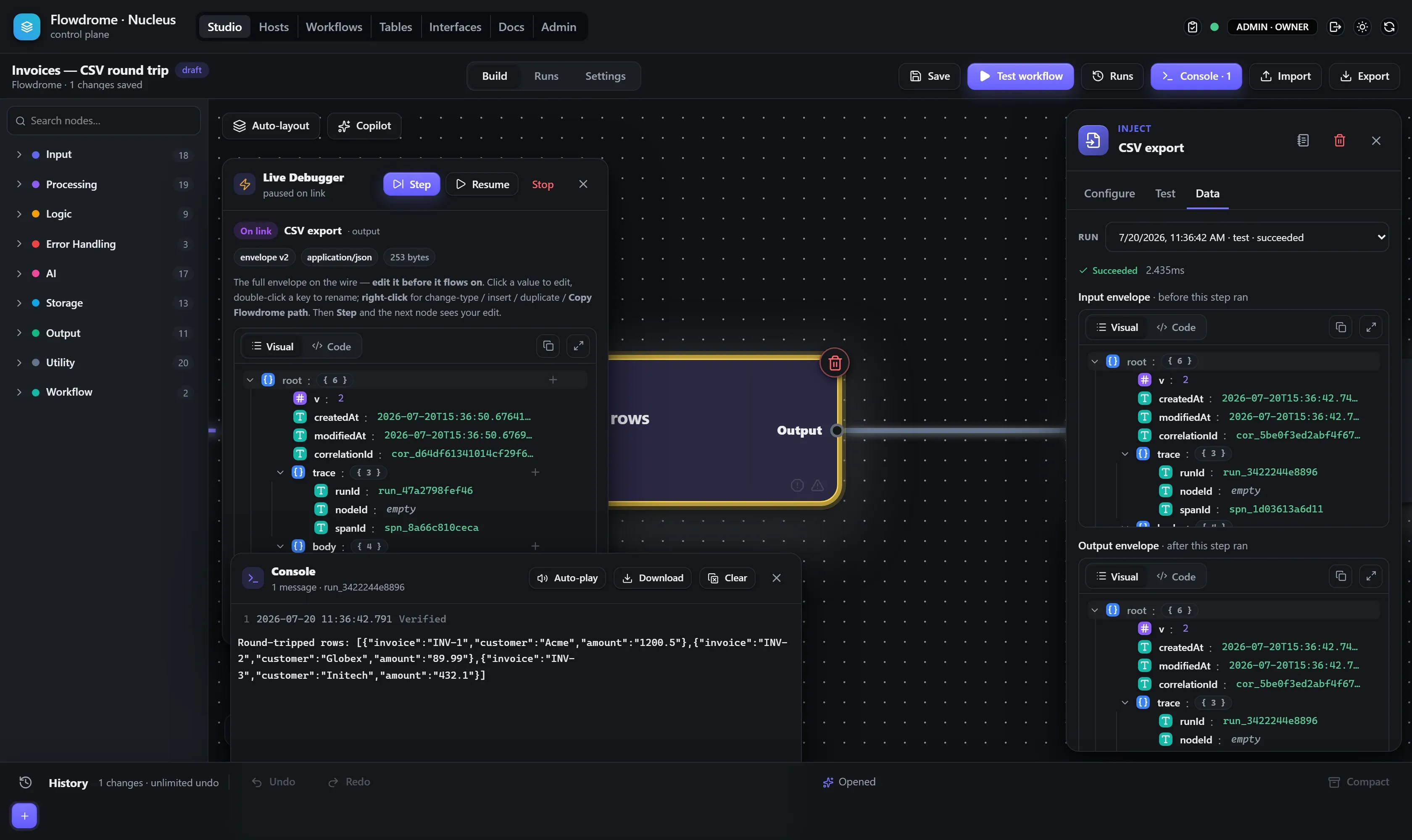Copy the Input envelope contents

tap(1340, 327)
